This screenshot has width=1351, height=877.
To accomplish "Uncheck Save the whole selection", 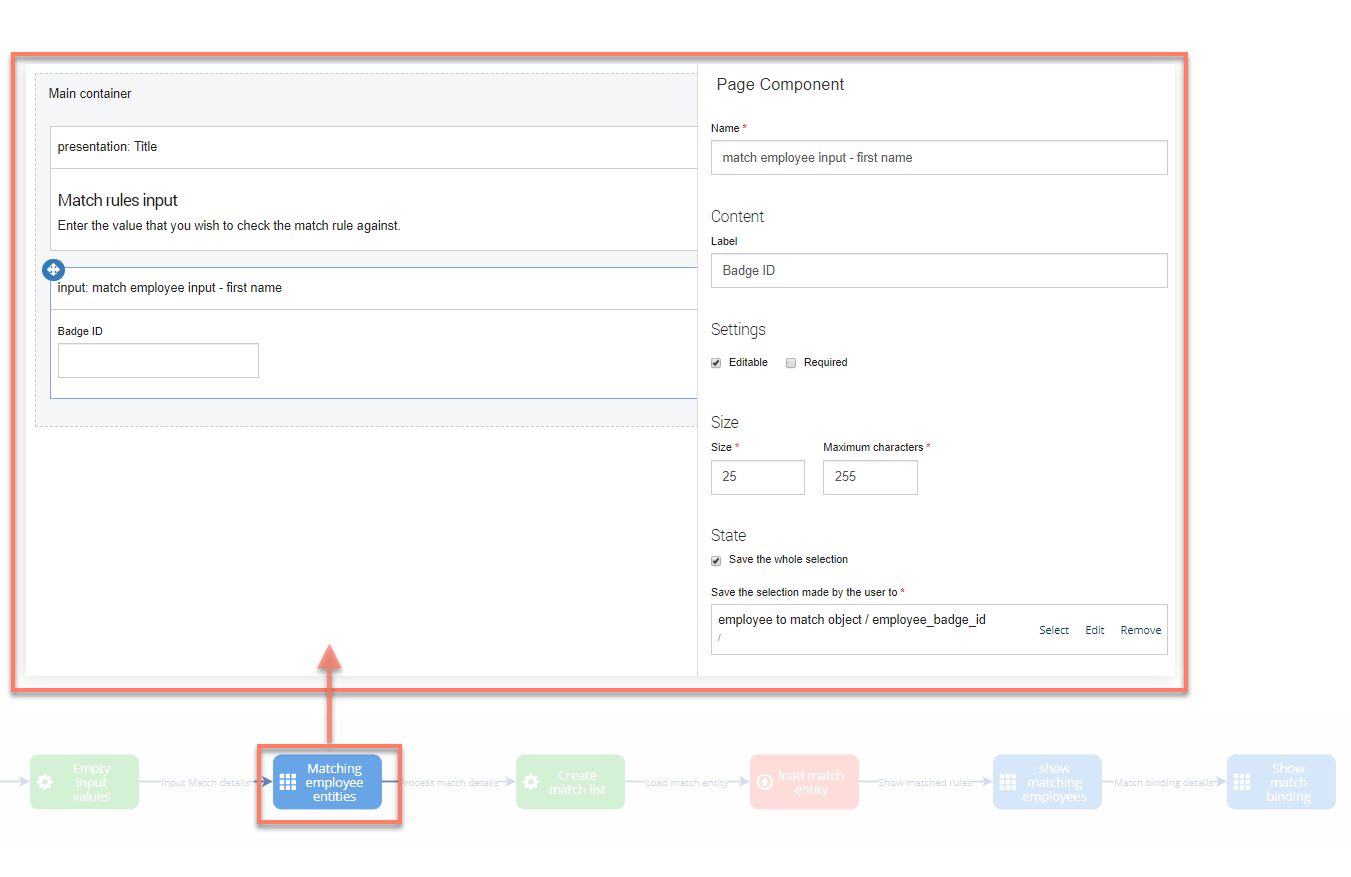I will [x=715, y=560].
